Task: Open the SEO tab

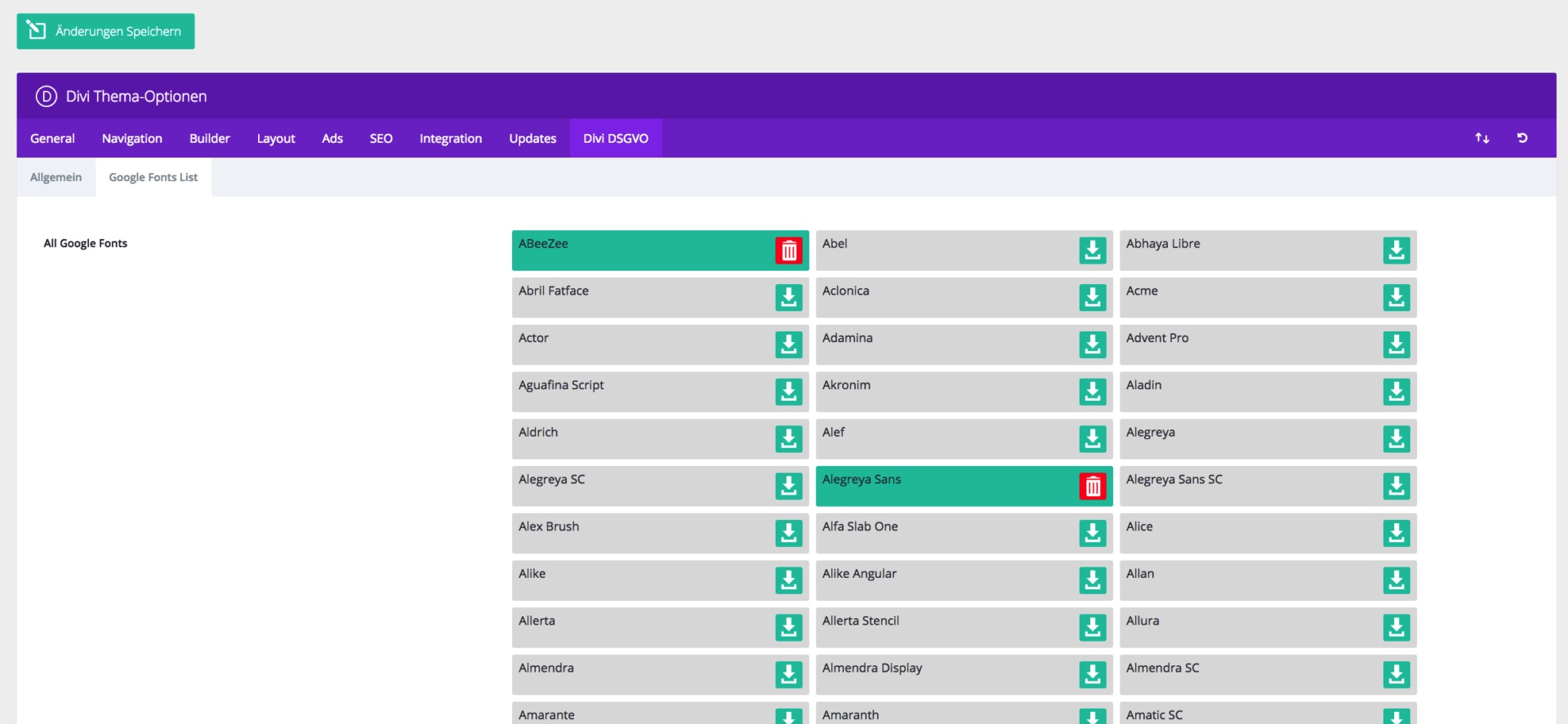Action: (x=381, y=139)
